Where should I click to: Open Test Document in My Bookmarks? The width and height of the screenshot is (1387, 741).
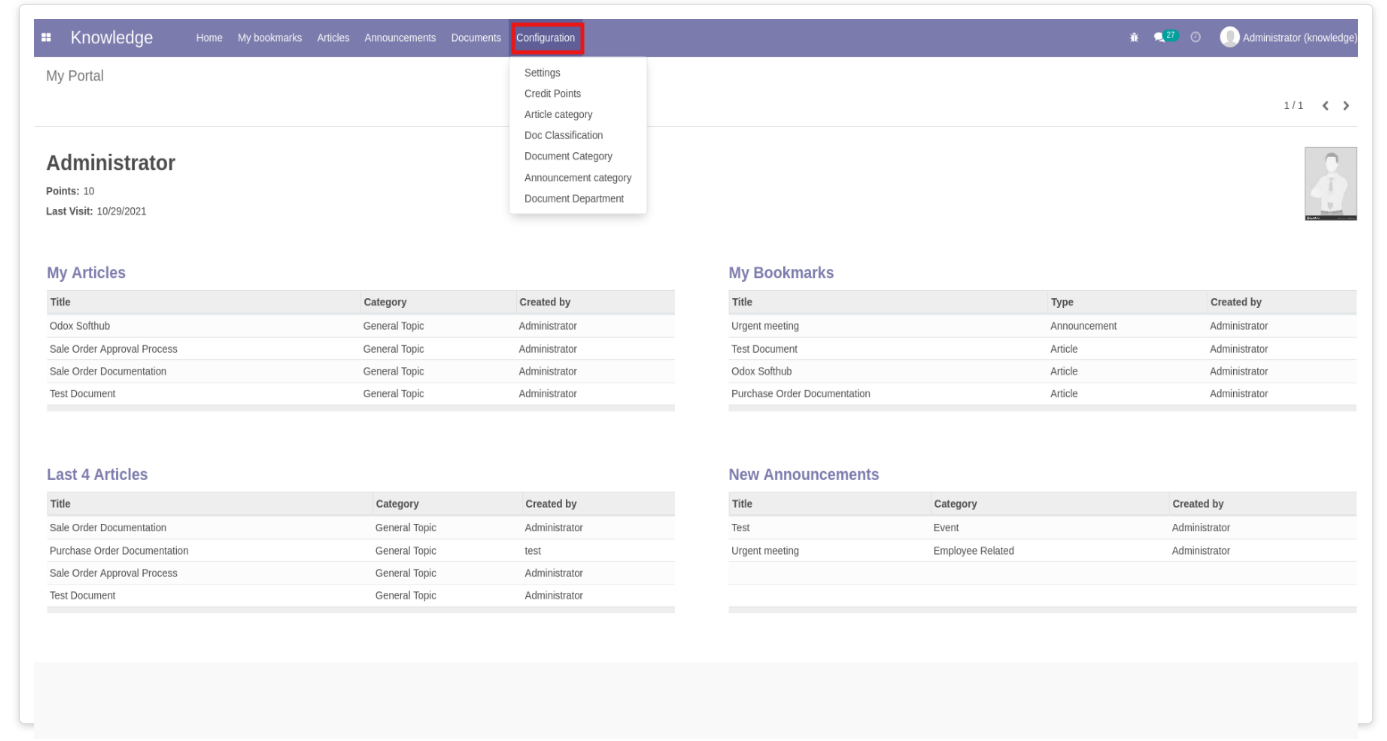1043,349
